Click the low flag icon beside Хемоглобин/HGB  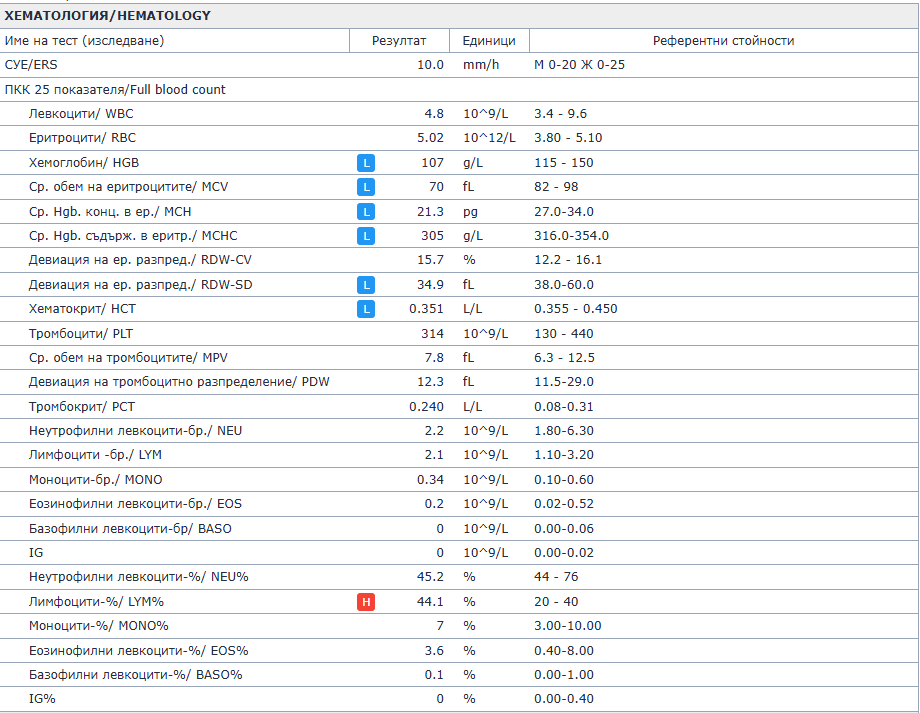click(x=367, y=163)
